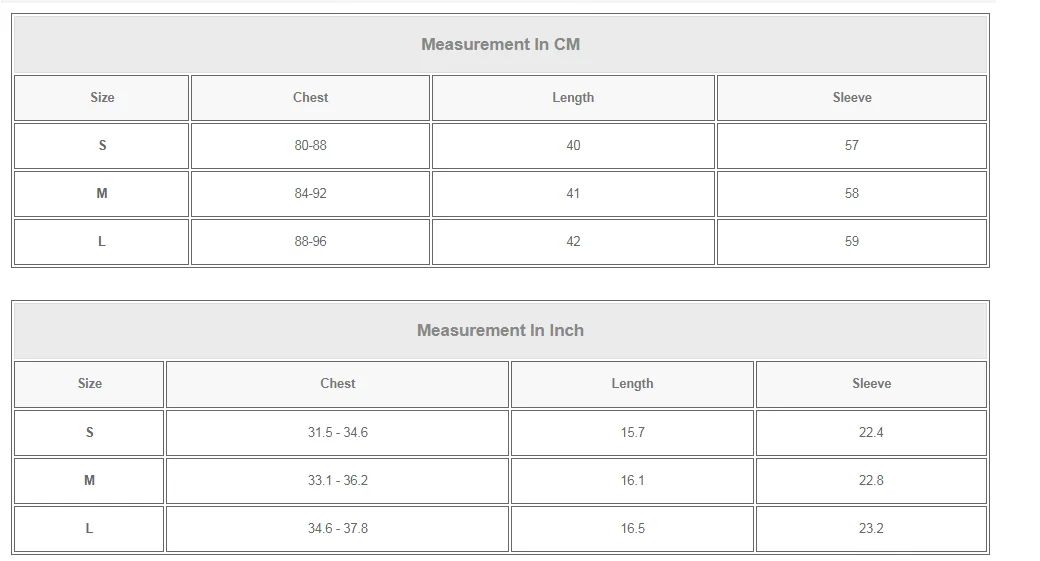Click sleeve value 23.2

point(871,528)
